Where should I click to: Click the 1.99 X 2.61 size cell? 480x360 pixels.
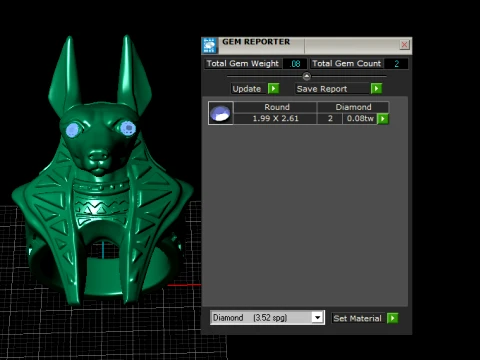click(x=275, y=119)
